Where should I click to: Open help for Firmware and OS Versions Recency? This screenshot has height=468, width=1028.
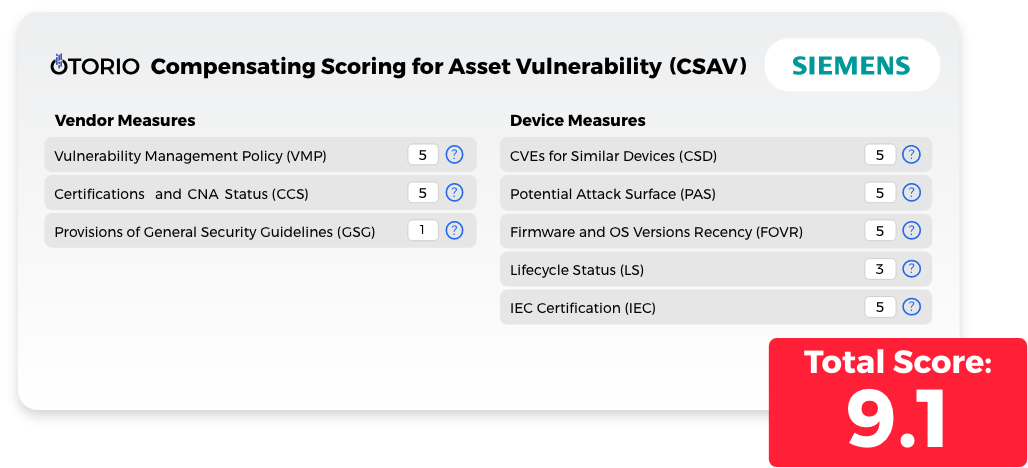[911, 231]
